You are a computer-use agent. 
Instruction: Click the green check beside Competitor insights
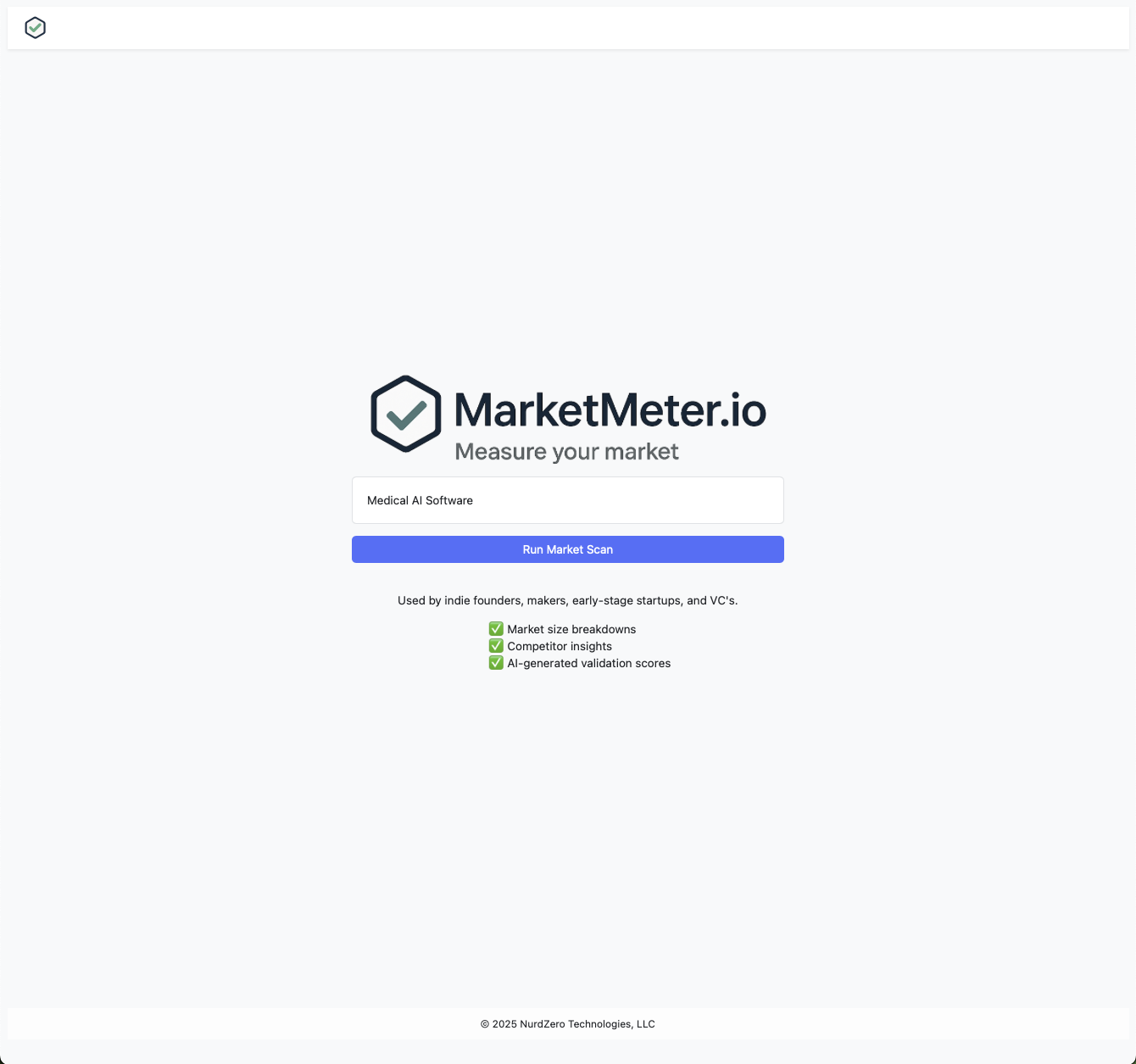click(x=496, y=646)
